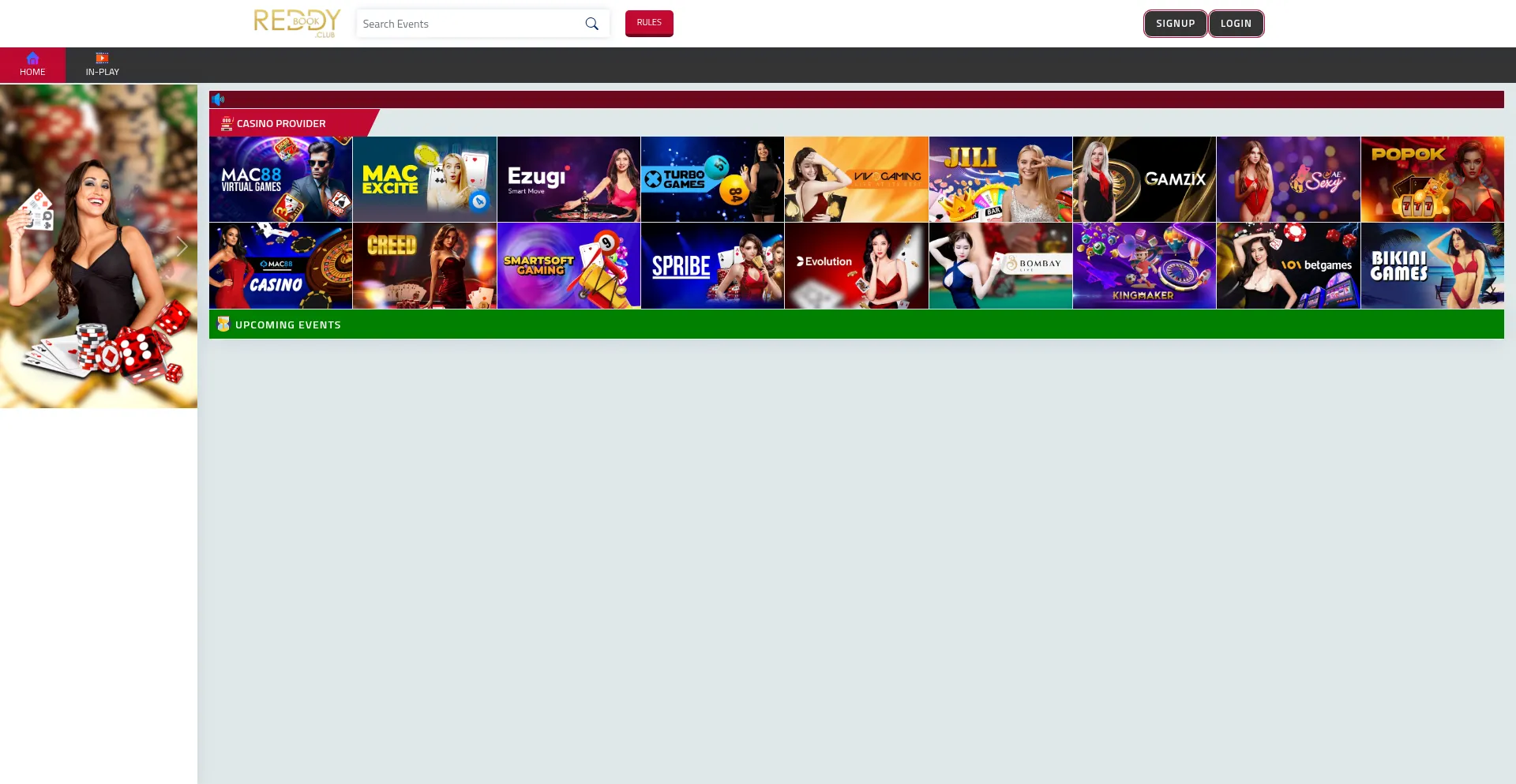The width and height of the screenshot is (1516, 784).
Task: Click the Signup button
Action: point(1176,24)
